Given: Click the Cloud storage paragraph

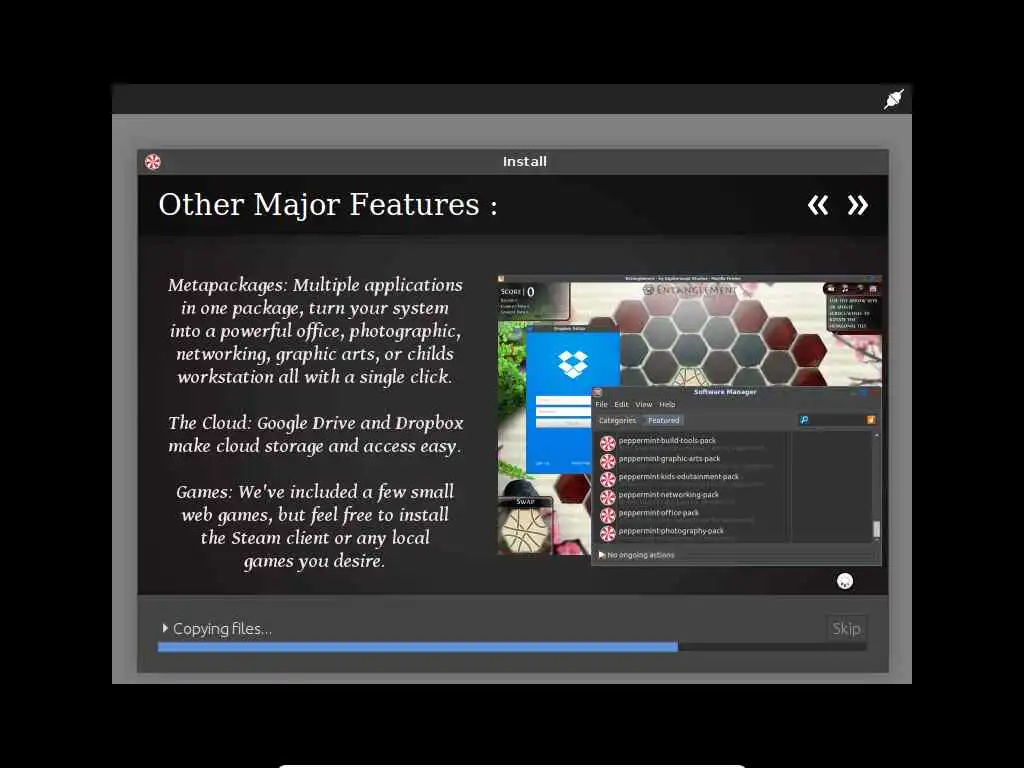Looking at the screenshot, I should [315, 434].
